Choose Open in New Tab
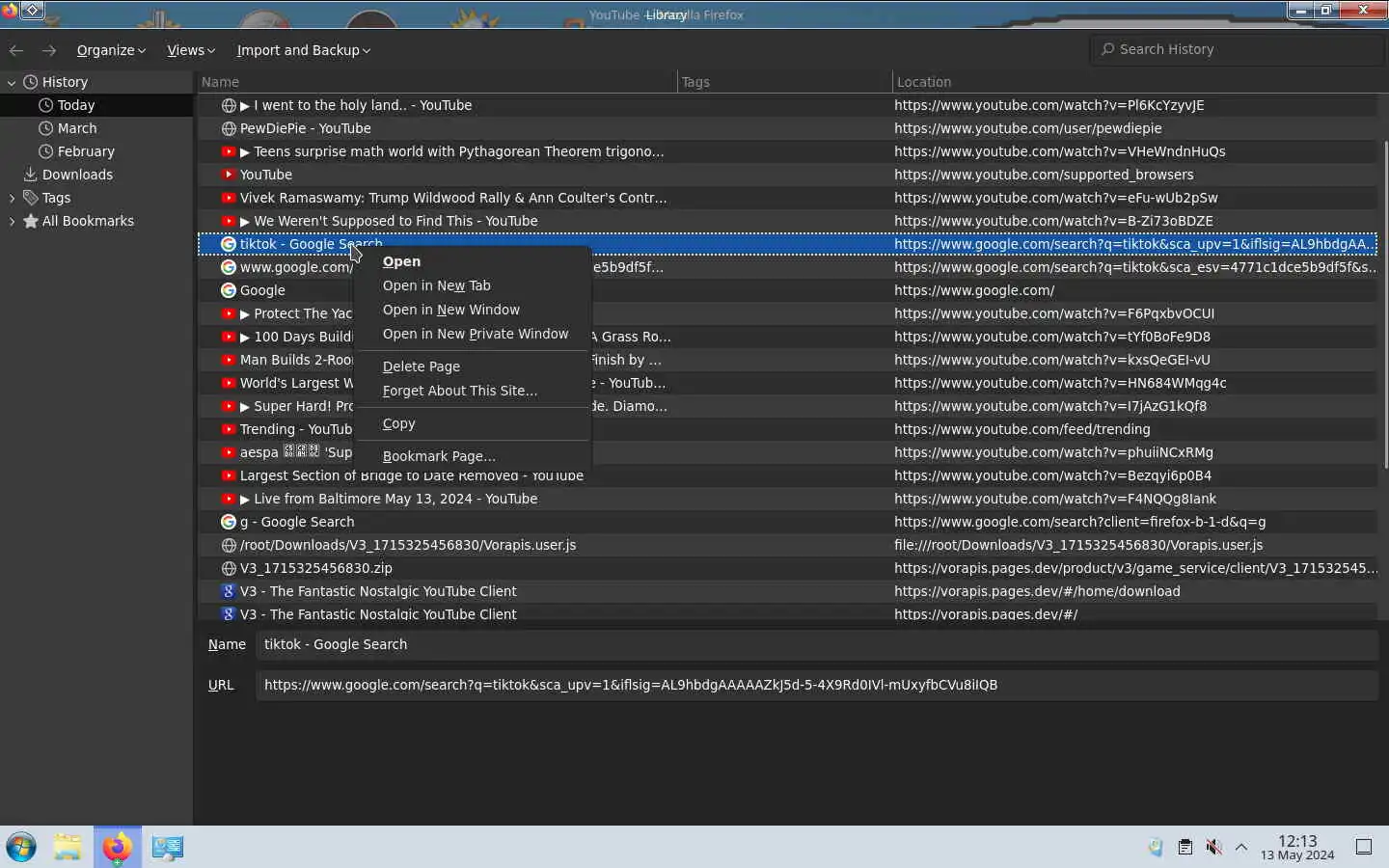Image resolution: width=1389 pixels, height=868 pixels. 473,285
